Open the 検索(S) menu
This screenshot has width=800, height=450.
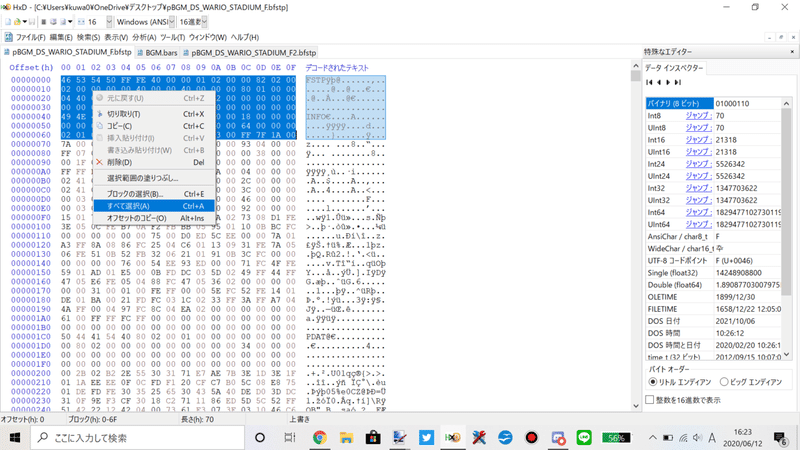point(88,37)
